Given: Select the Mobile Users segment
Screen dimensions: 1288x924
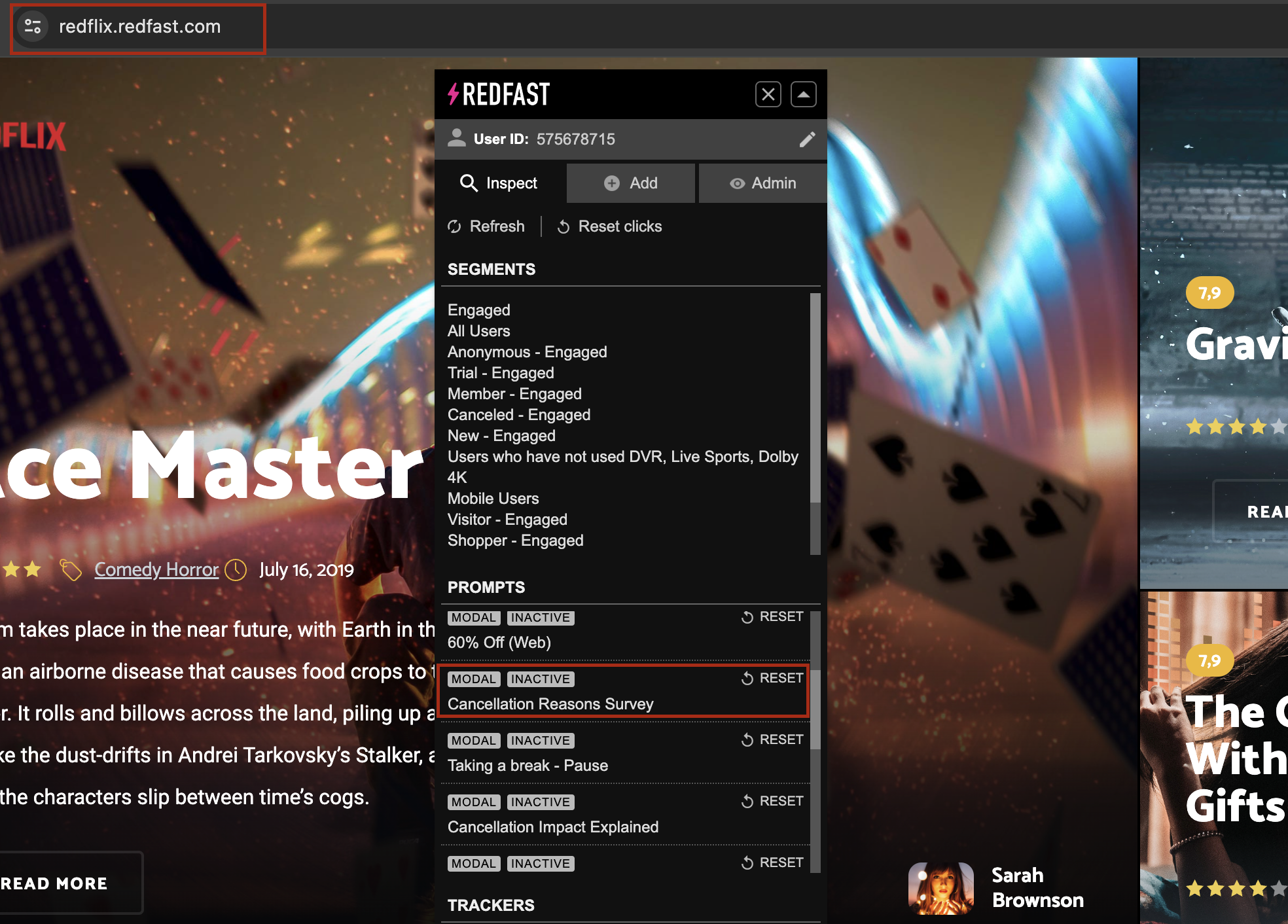Looking at the screenshot, I should 493,499.
